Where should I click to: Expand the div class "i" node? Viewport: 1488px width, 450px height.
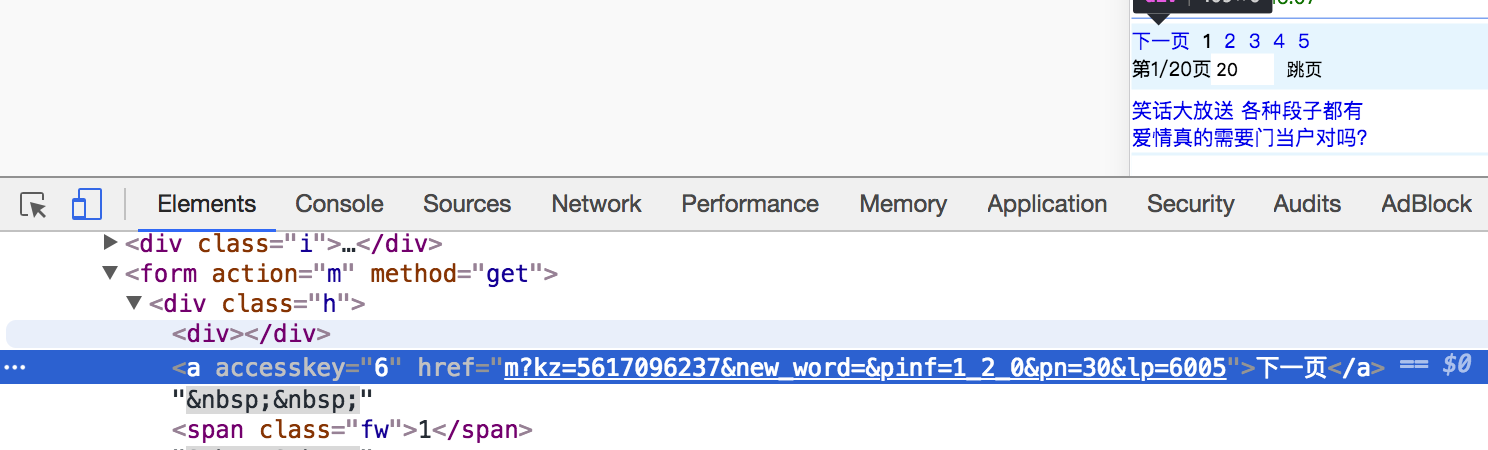click(110, 243)
